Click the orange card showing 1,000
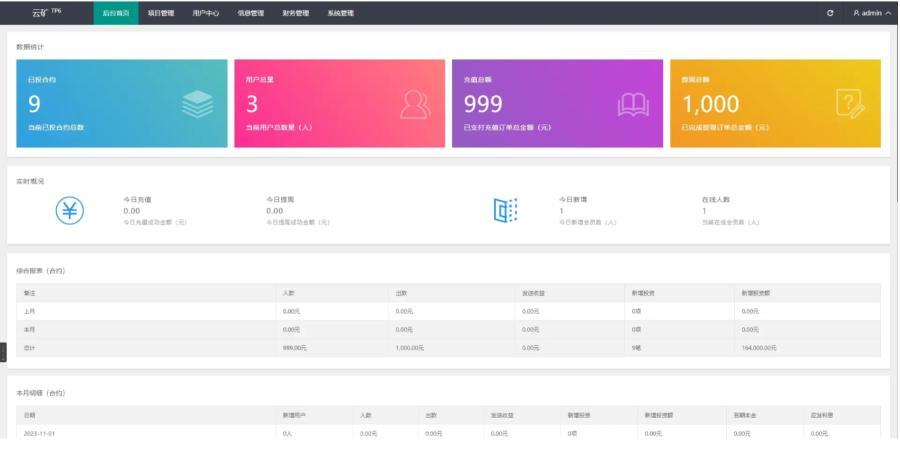Viewport: 900px width, 472px height. (x=775, y=103)
